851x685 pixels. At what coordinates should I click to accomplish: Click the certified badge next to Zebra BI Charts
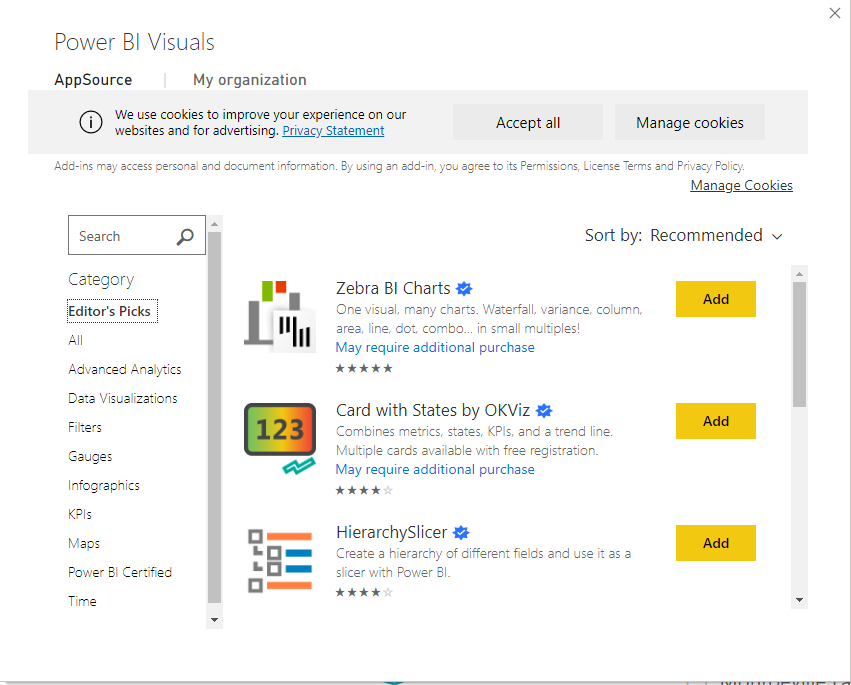pos(464,288)
